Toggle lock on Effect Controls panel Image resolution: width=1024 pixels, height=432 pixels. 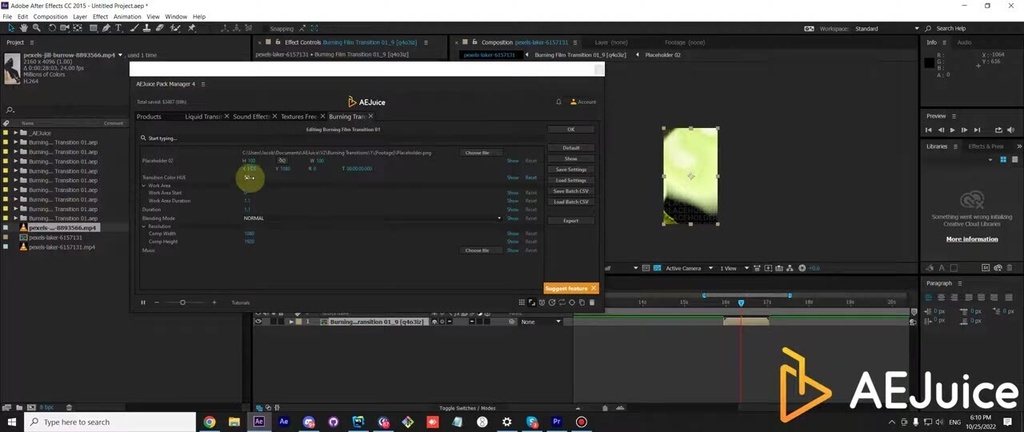click(x=278, y=42)
